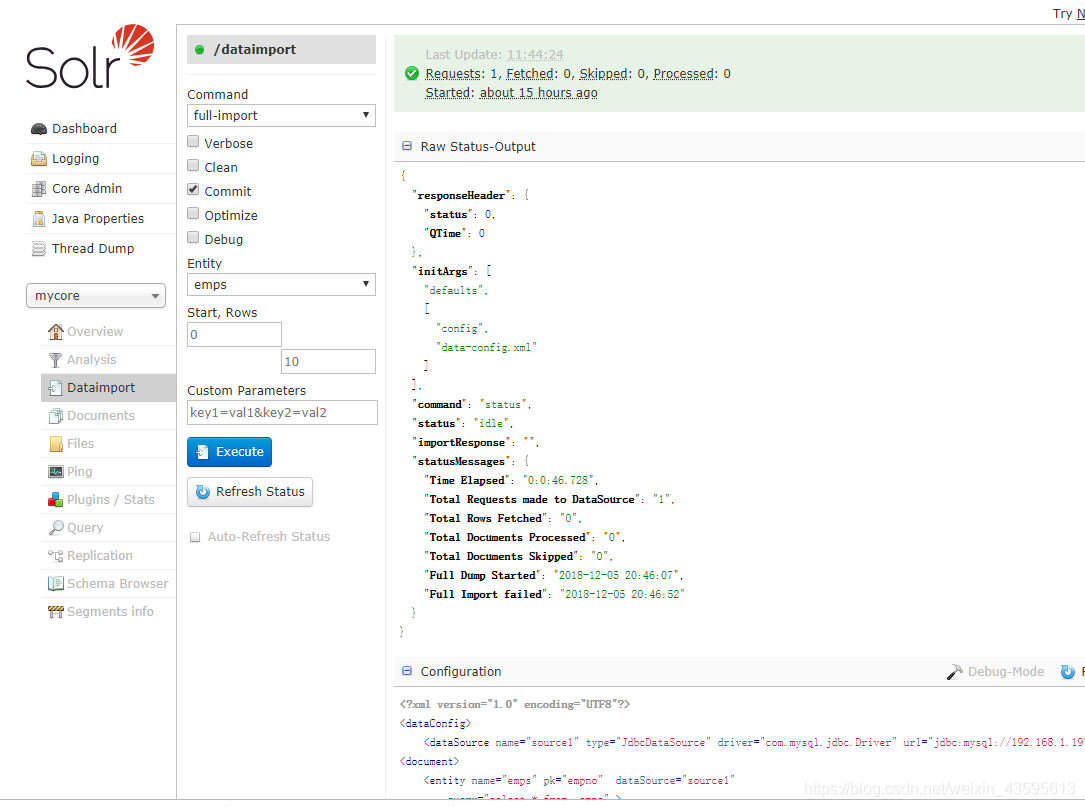1085x807 pixels.
Task: Click the green success check icon
Action: pyautogui.click(x=412, y=73)
